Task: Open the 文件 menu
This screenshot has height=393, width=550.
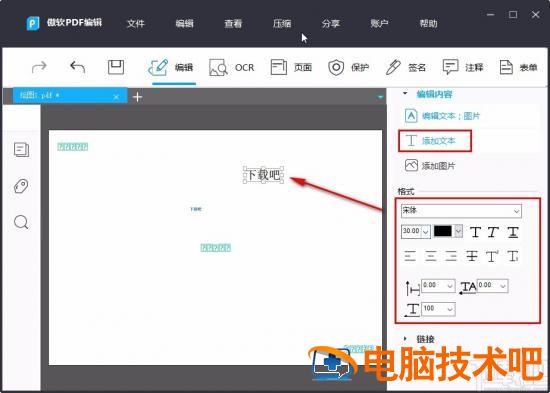Action: (x=136, y=24)
